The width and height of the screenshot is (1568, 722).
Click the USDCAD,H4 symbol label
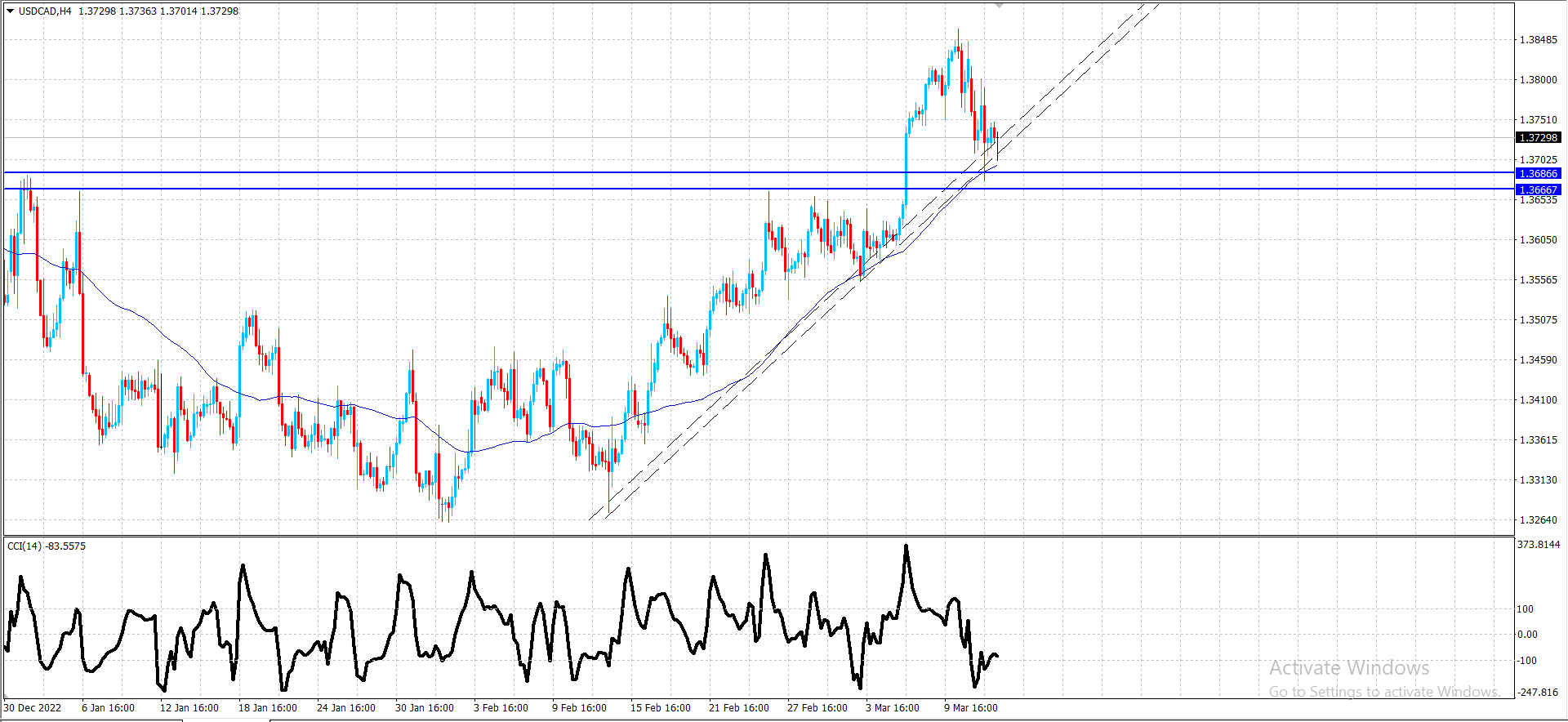pyautogui.click(x=45, y=11)
